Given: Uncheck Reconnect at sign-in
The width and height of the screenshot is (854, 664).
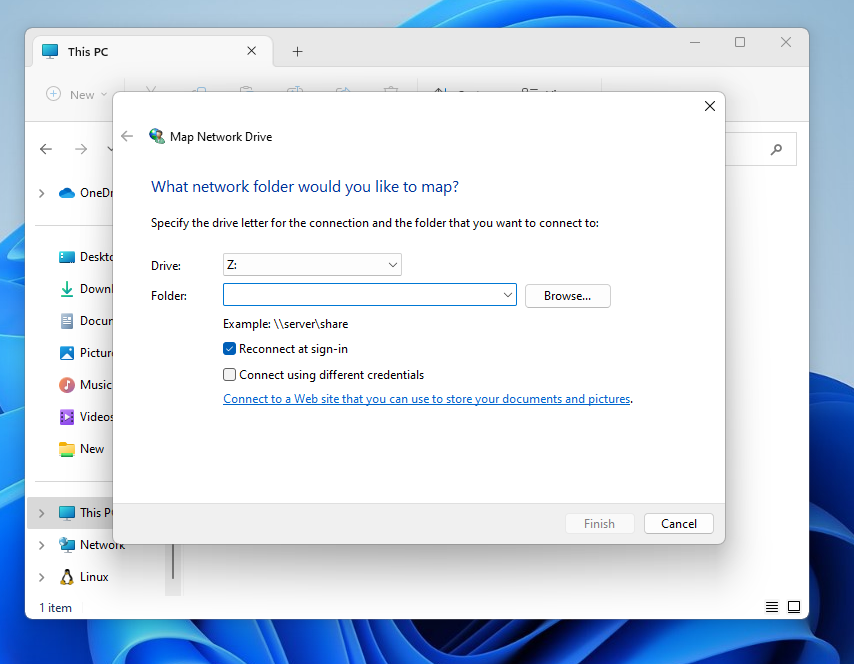Looking at the screenshot, I should point(230,349).
